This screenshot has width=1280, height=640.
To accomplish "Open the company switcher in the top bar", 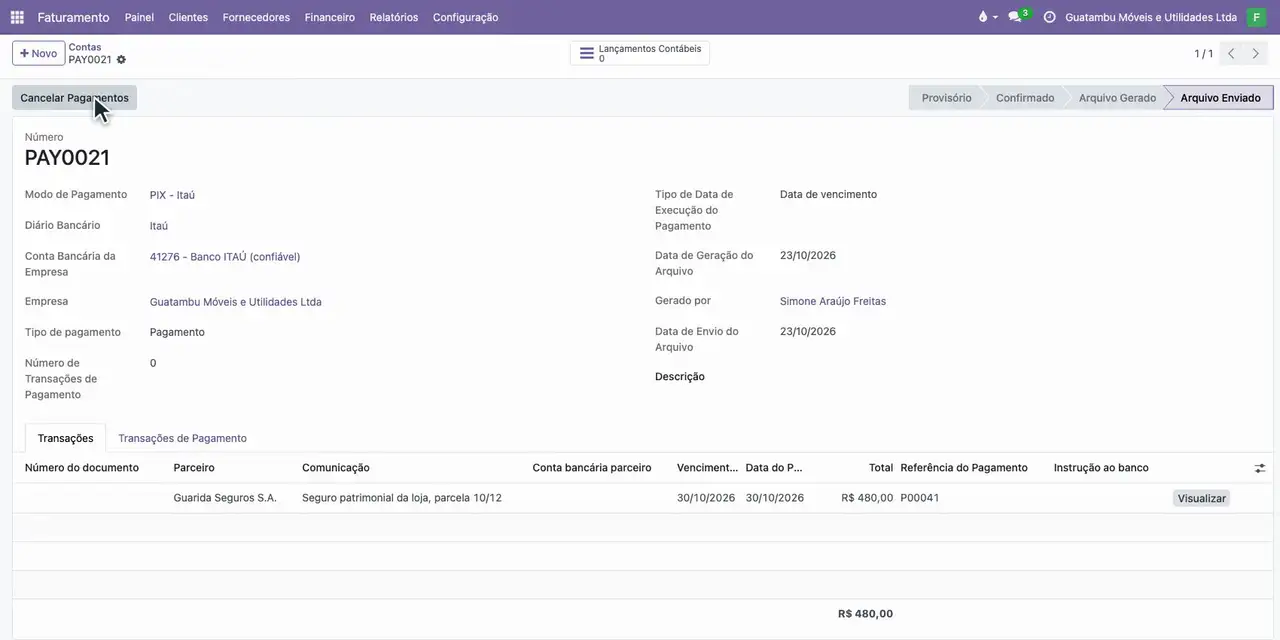I will (x=1151, y=17).
